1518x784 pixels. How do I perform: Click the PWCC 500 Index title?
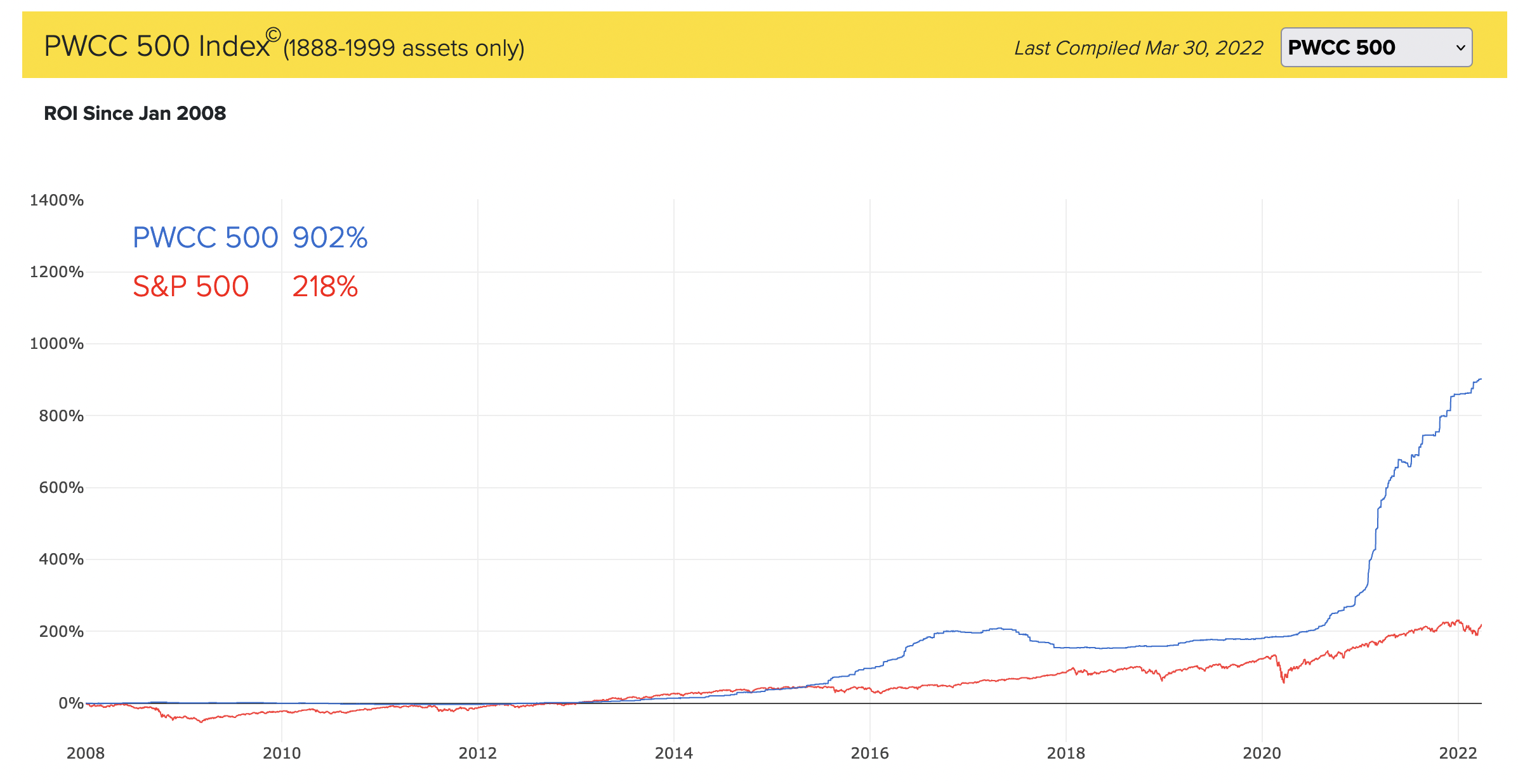[x=162, y=45]
